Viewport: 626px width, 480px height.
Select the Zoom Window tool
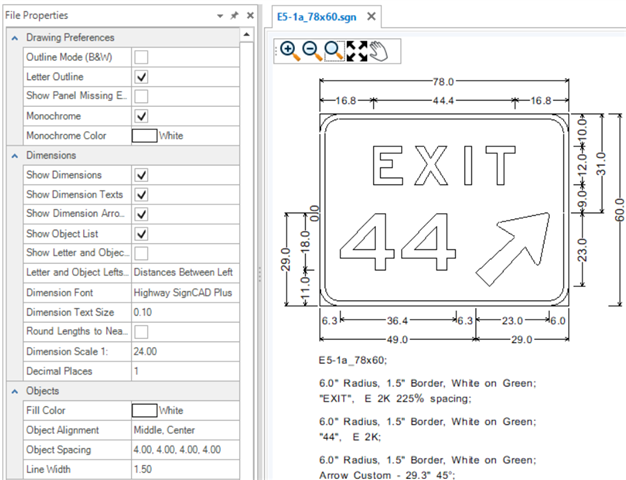point(334,51)
